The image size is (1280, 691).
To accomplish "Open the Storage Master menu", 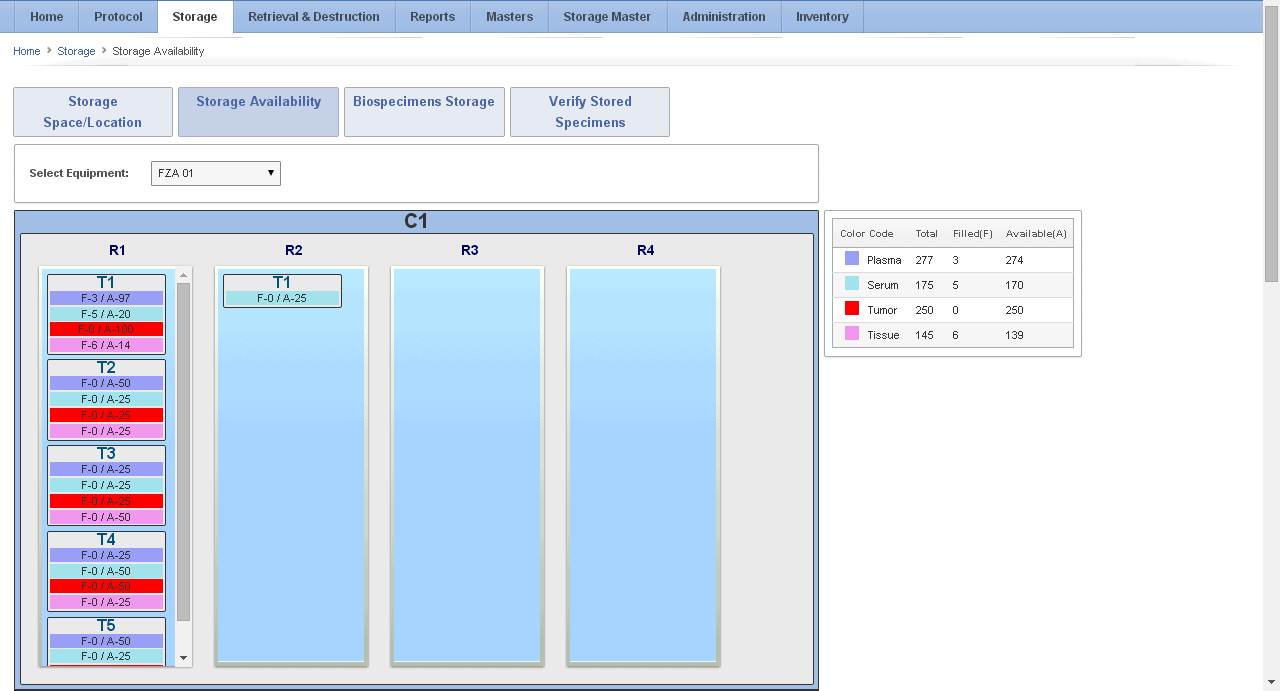I will pyautogui.click(x=607, y=17).
